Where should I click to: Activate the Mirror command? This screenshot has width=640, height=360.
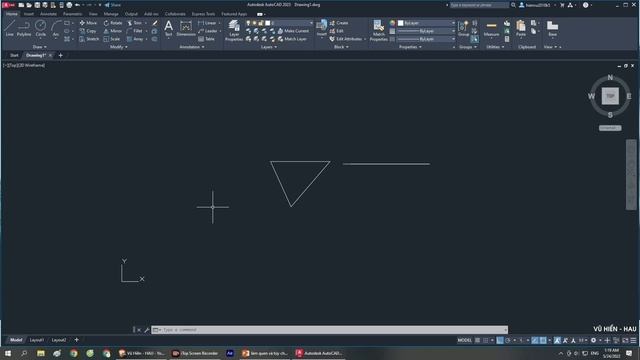point(113,31)
